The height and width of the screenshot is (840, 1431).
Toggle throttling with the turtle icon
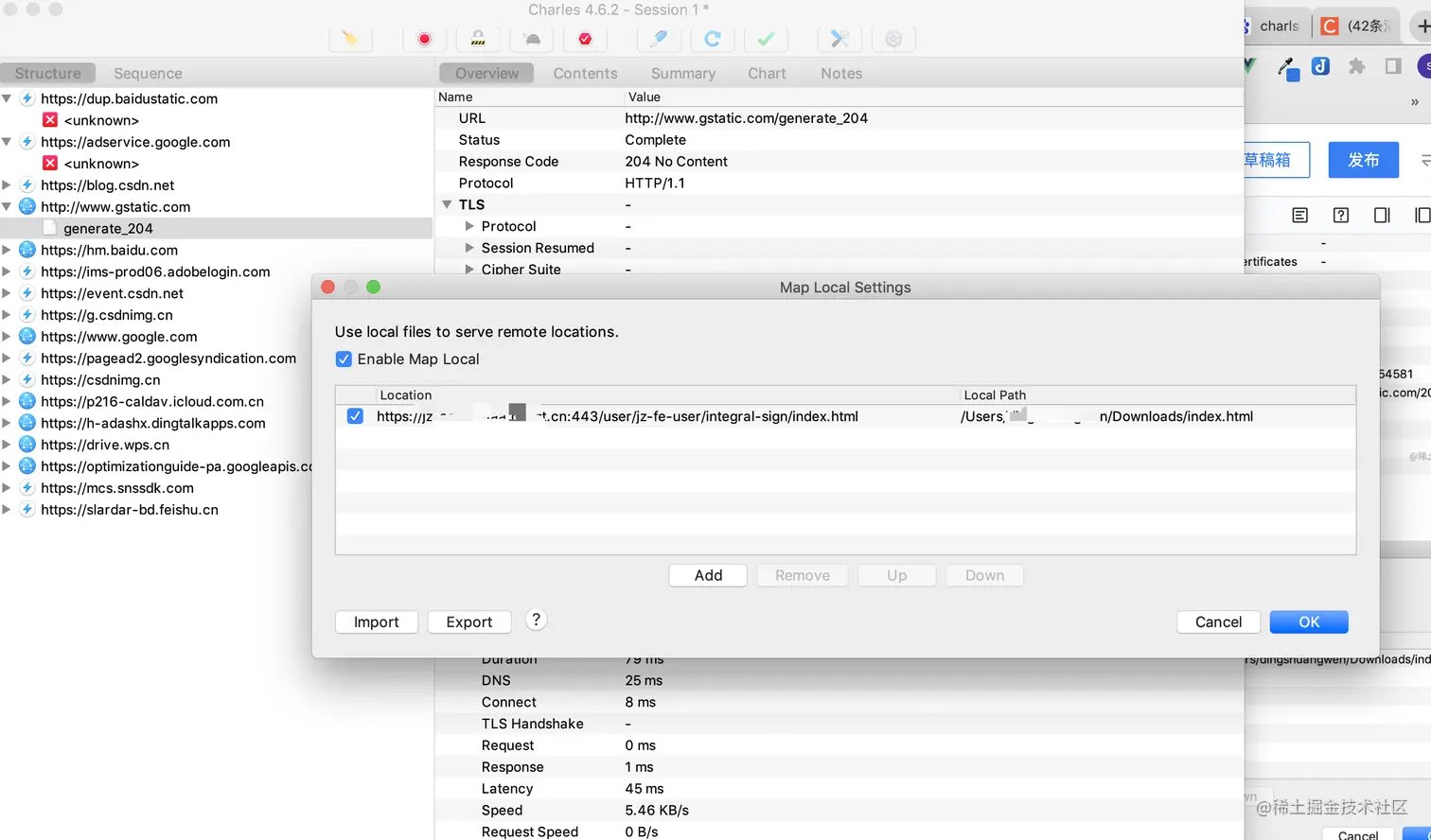click(532, 39)
